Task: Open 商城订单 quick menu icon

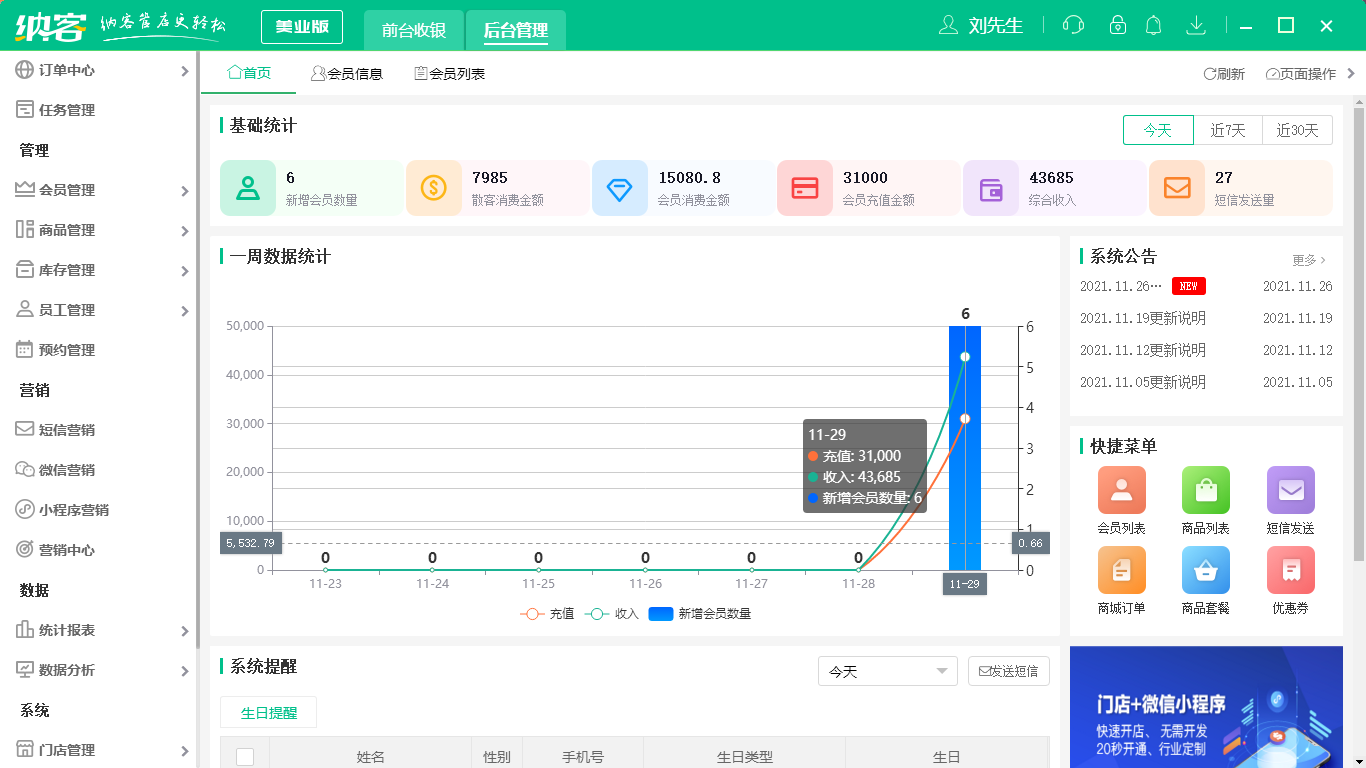Action: [1121, 570]
